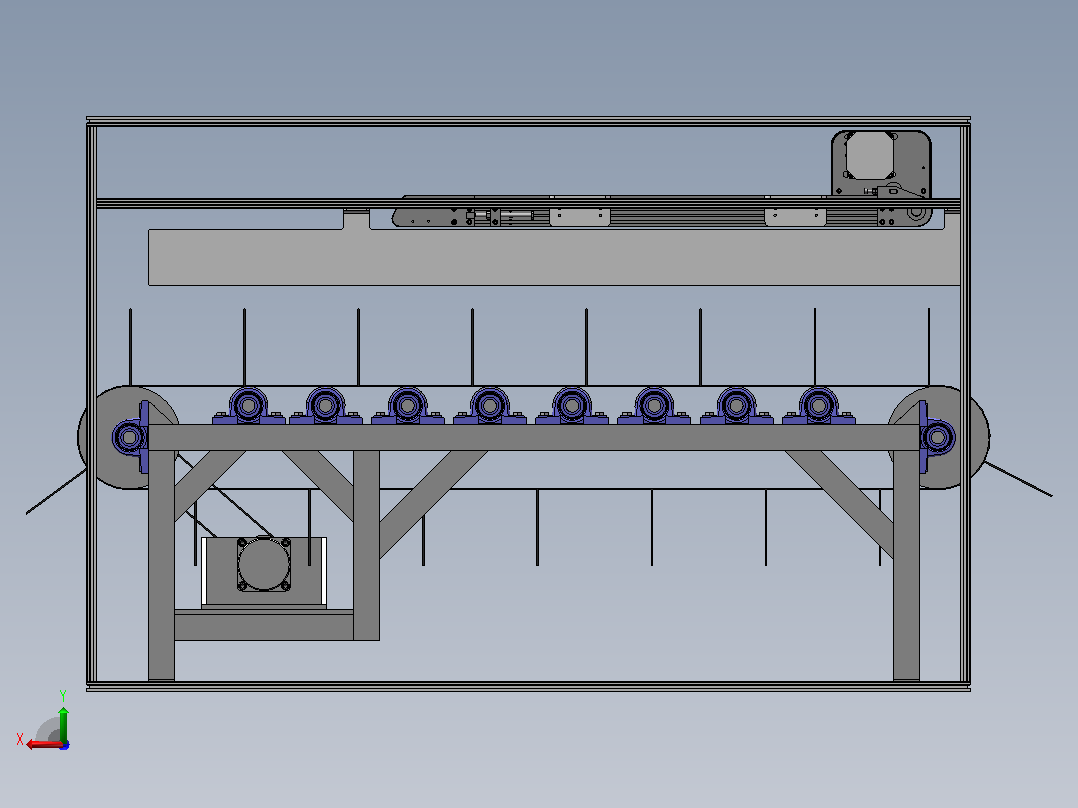Screen dimensions: 1078x808
Task: Select the blue flange bearing at the left end
Action: (131, 437)
